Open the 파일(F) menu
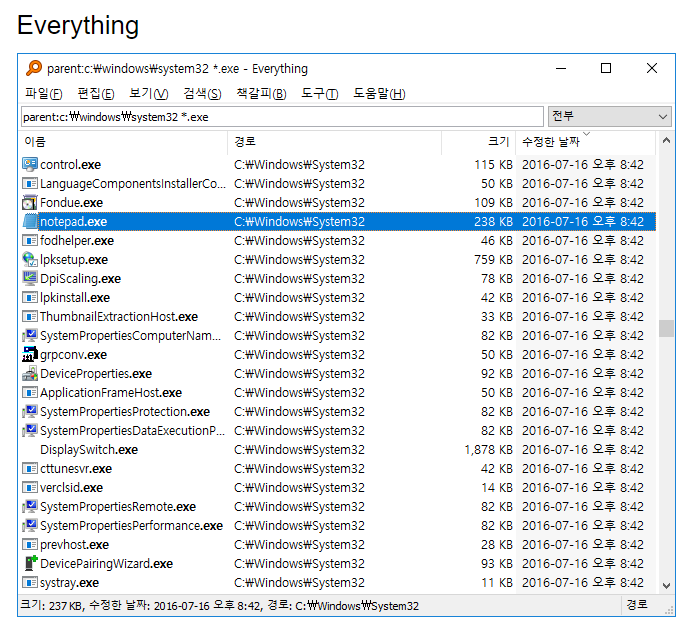The height and width of the screenshot is (634, 680). 43,94
